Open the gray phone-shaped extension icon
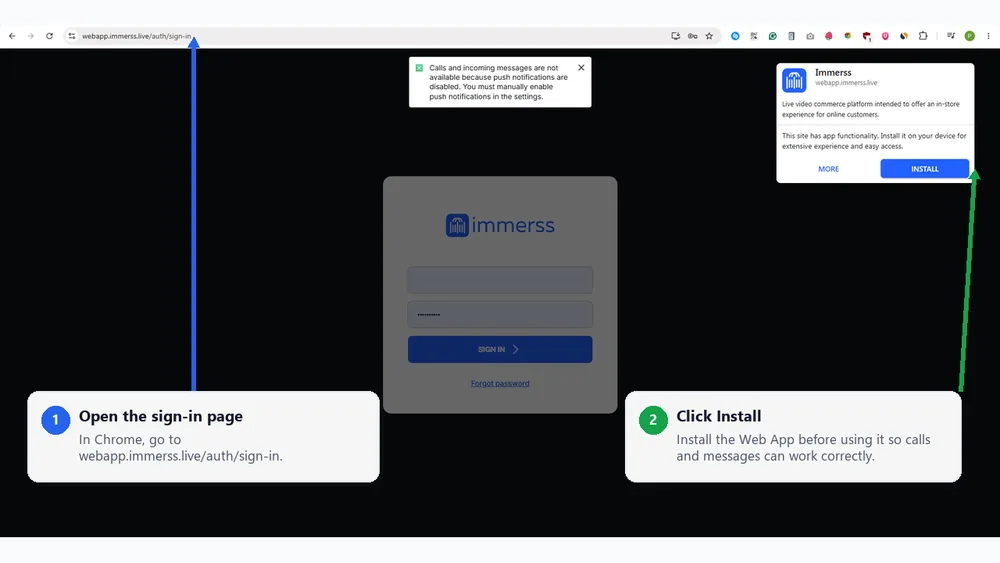1000x563 pixels. point(791,36)
